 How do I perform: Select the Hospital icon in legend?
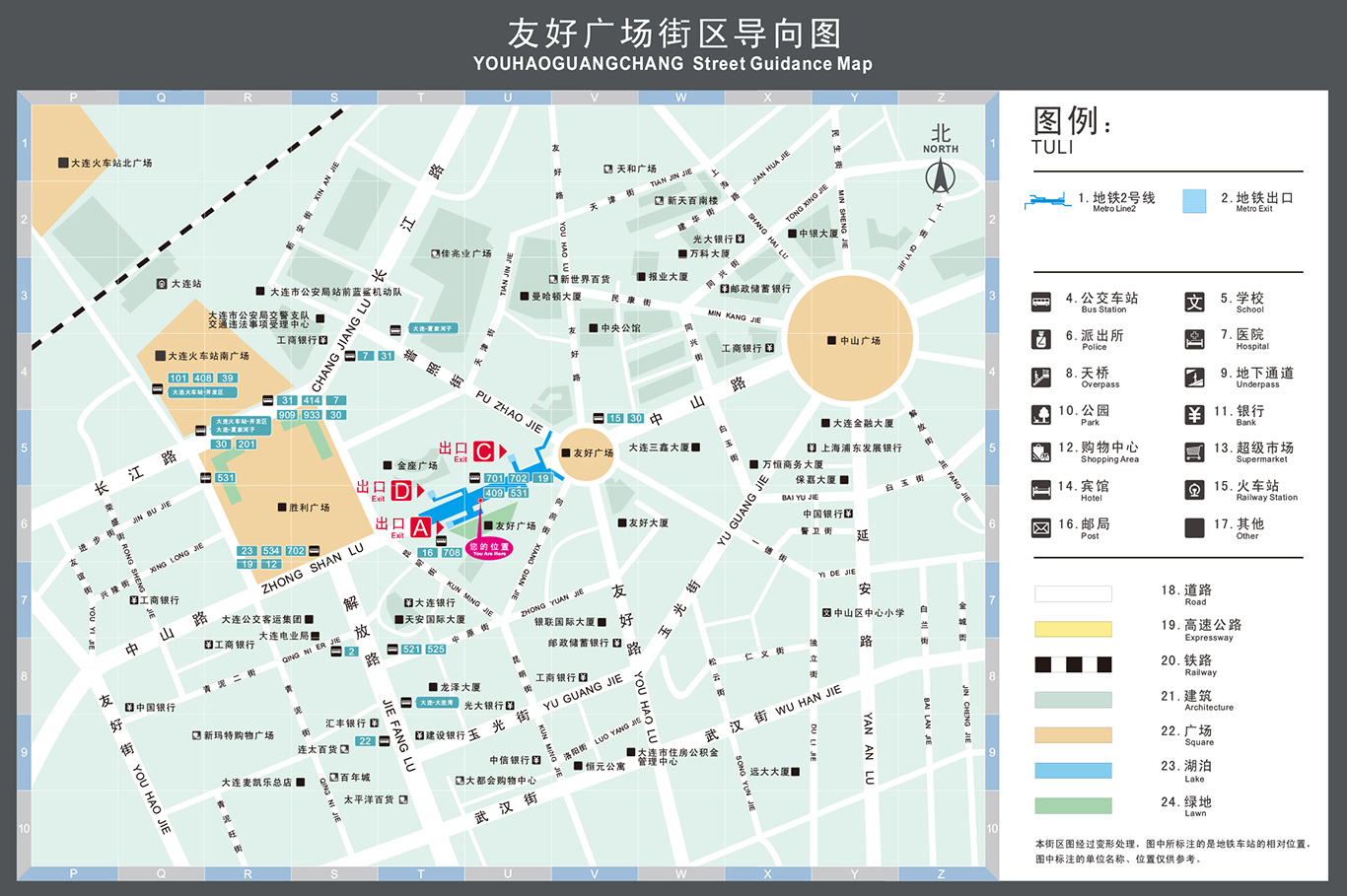click(1194, 340)
